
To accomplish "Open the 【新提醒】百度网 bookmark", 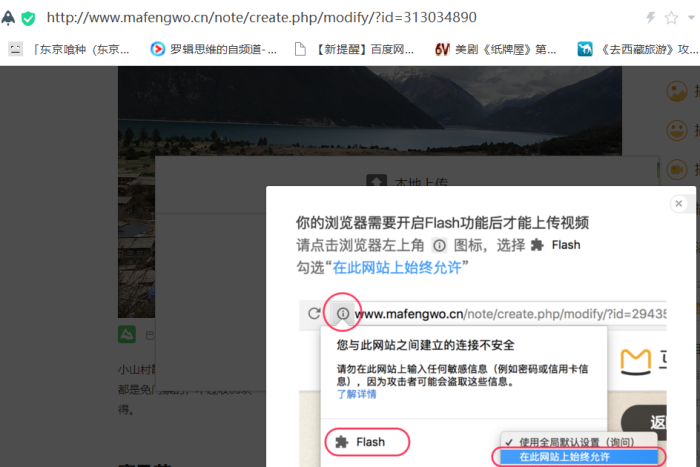I will [354, 49].
